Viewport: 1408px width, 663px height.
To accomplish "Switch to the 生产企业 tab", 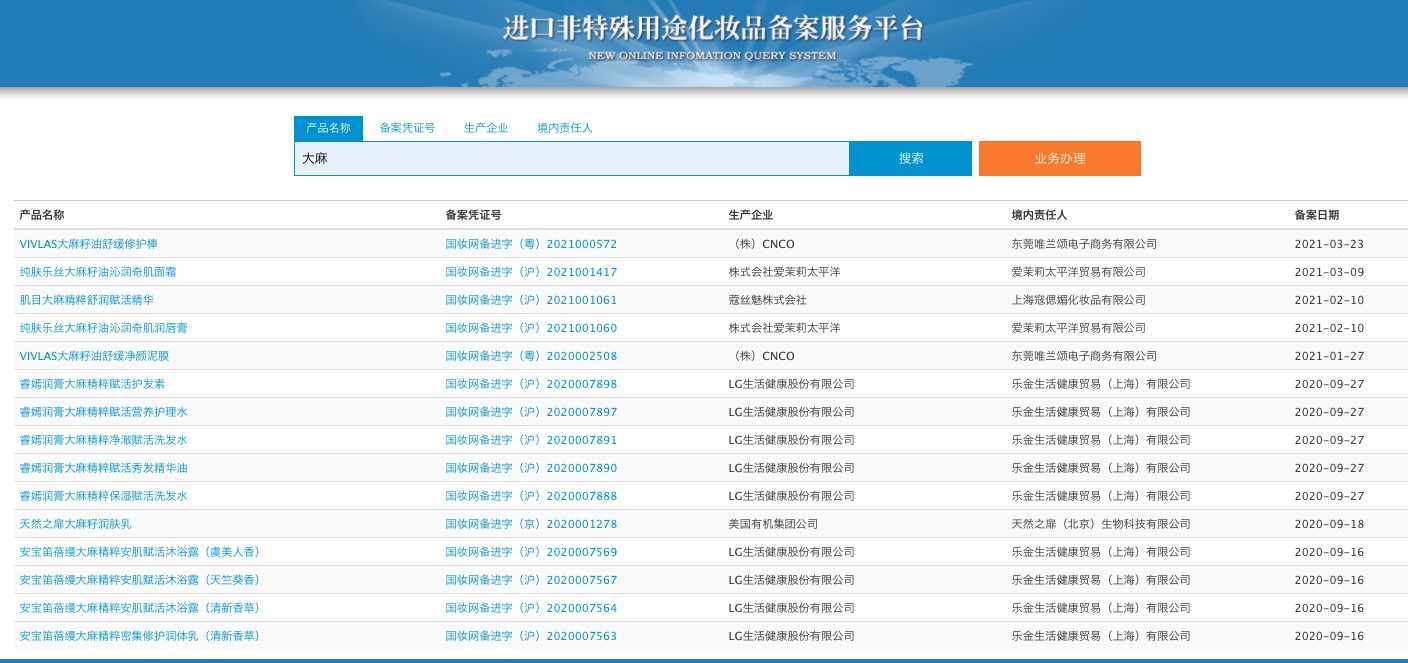I will [x=486, y=128].
